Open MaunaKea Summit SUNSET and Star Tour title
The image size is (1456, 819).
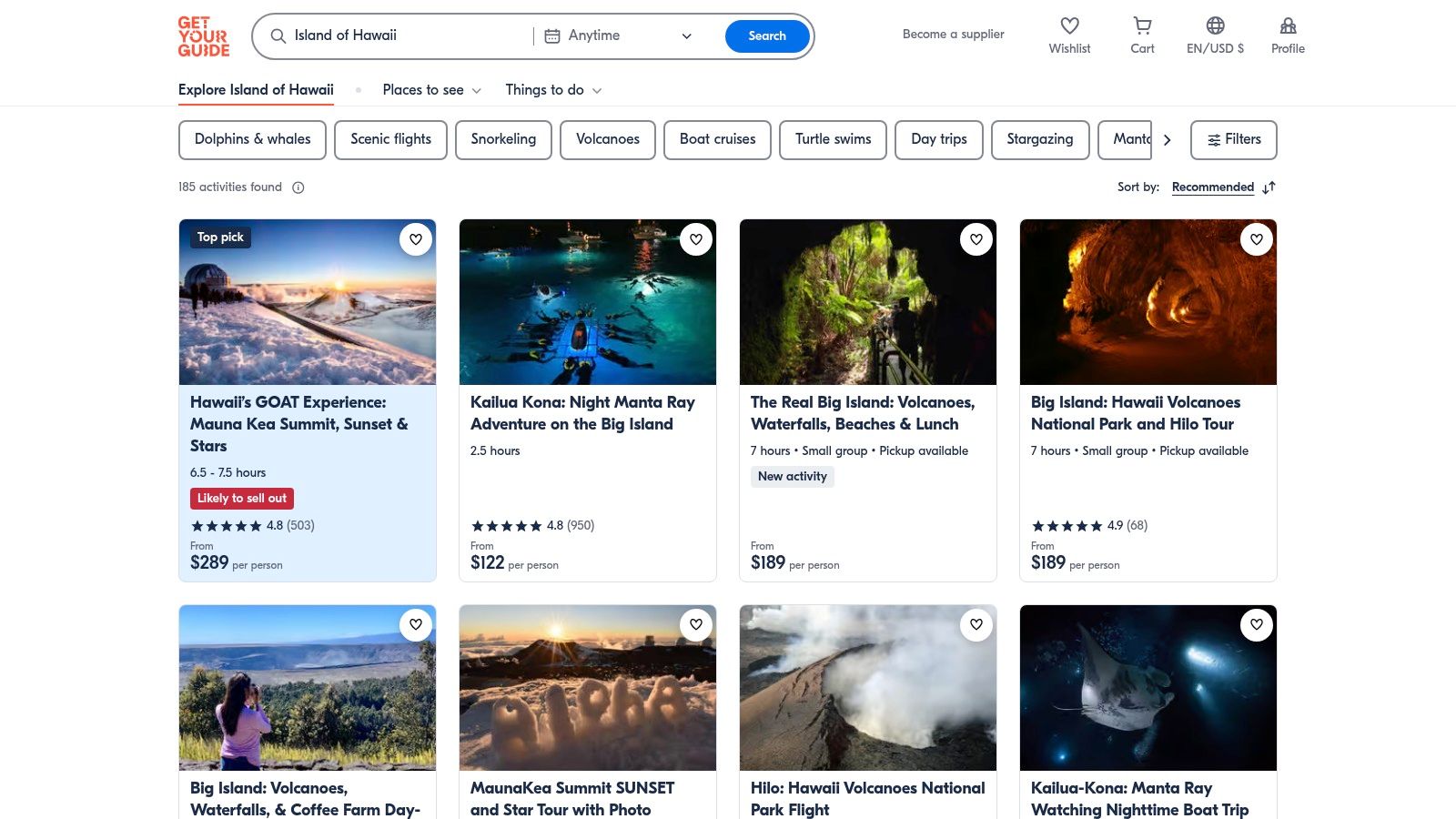coord(572,799)
